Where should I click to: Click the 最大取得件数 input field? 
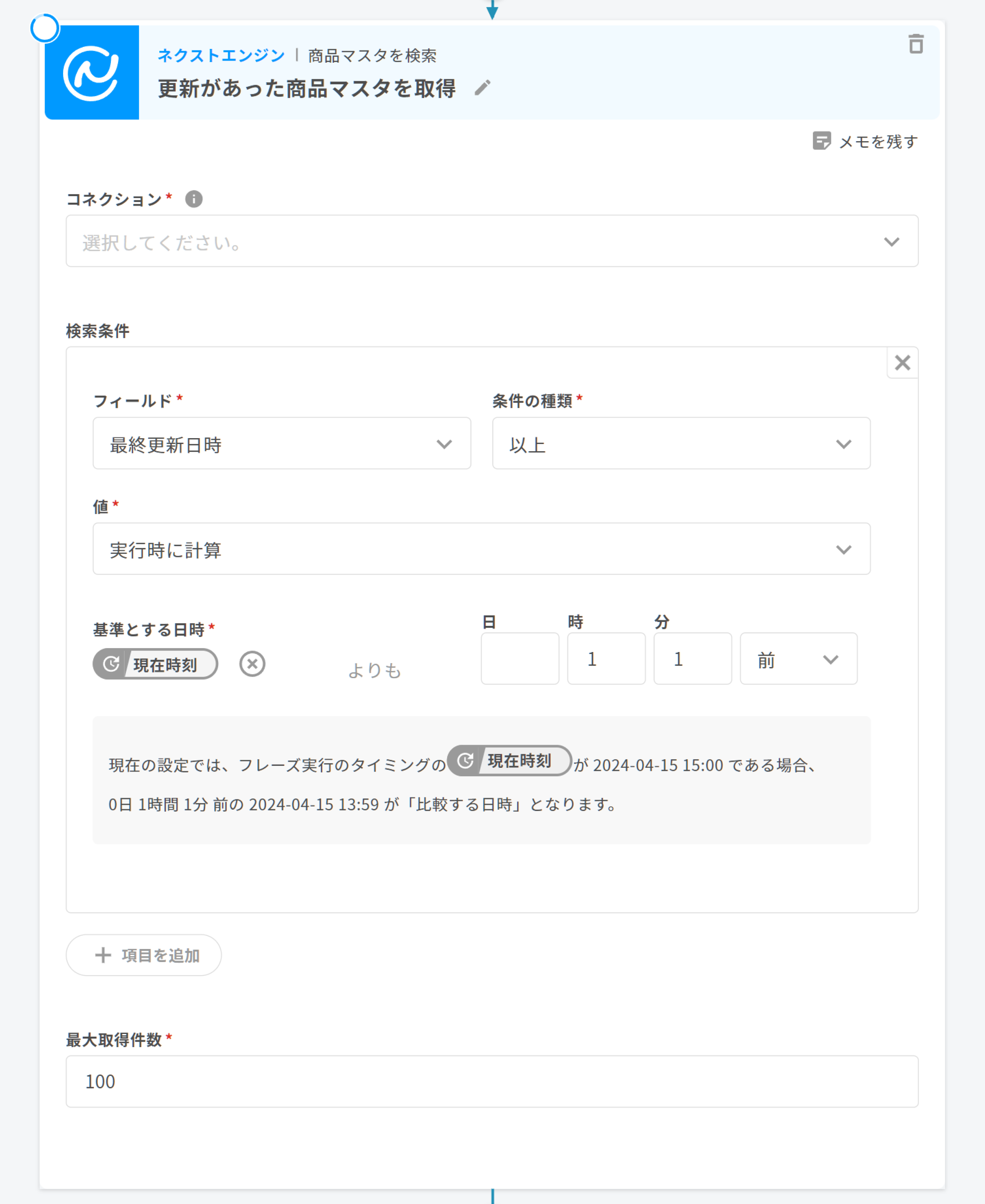(x=491, y=1081)
